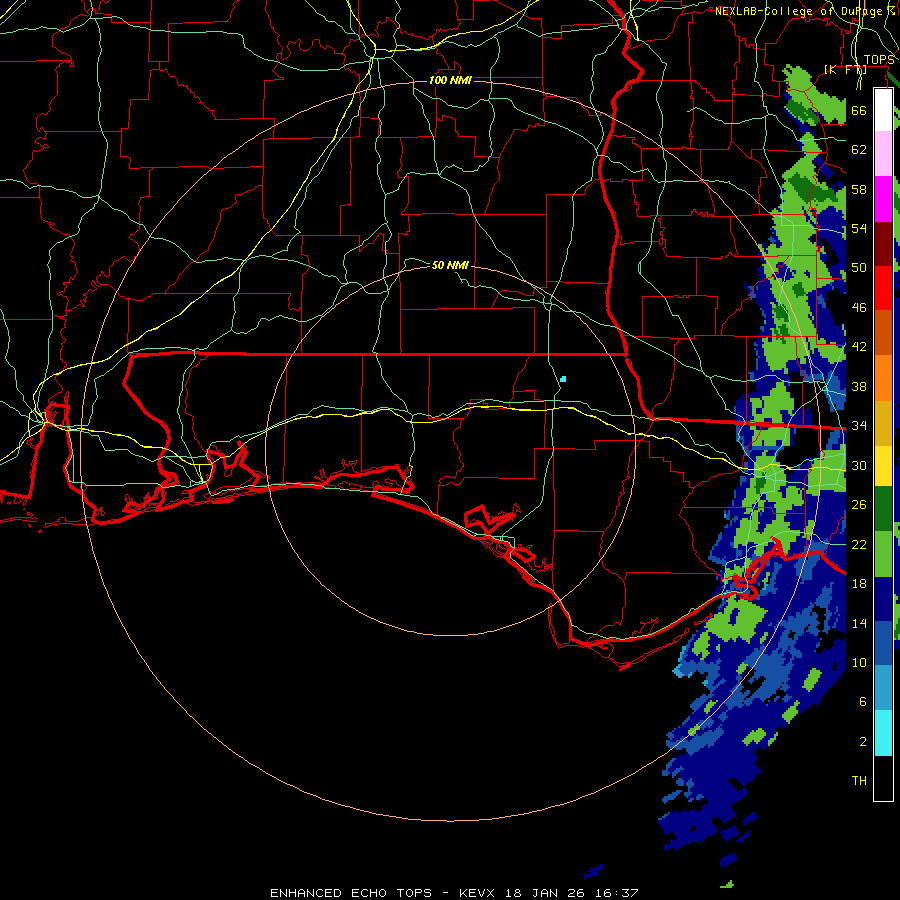Click the '18' legend value
Screen dimensions: 900x900
(x=859, y=584)
